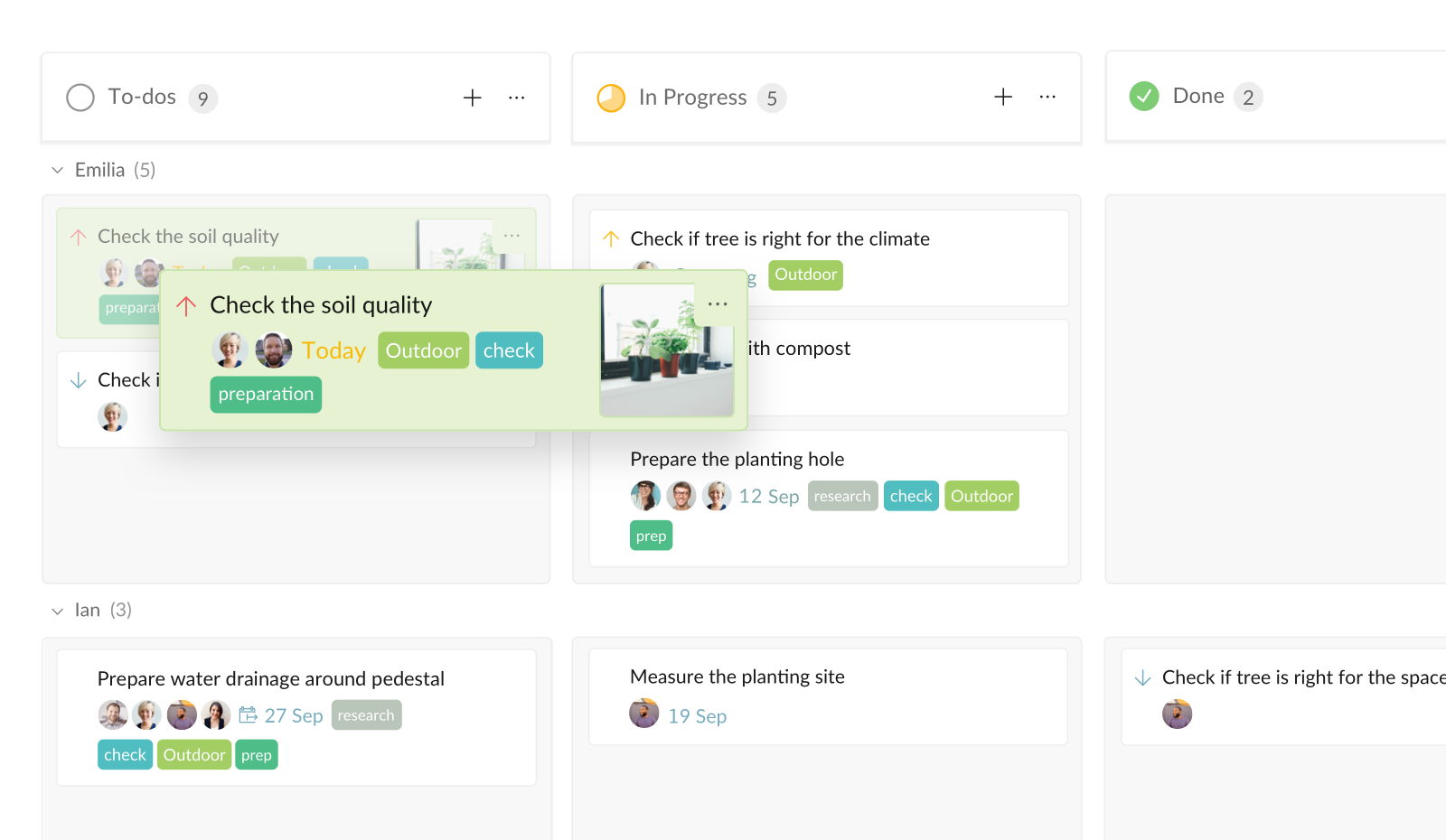Collapse the Ian group
This screenshot has height=840, width=1446.
pos(58,611)
